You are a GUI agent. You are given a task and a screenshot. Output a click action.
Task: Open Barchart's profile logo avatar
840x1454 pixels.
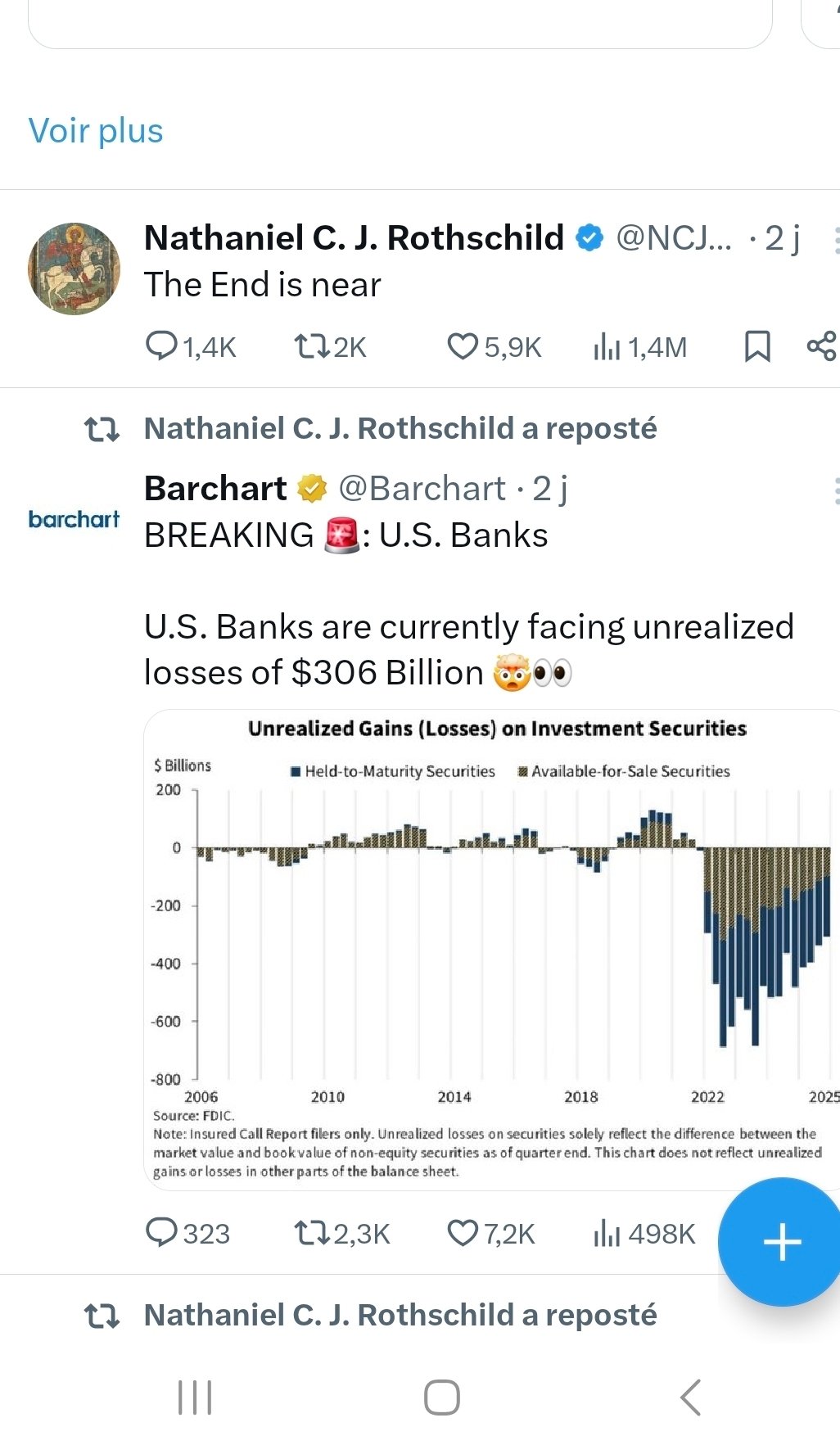click(x=74, y=519)
